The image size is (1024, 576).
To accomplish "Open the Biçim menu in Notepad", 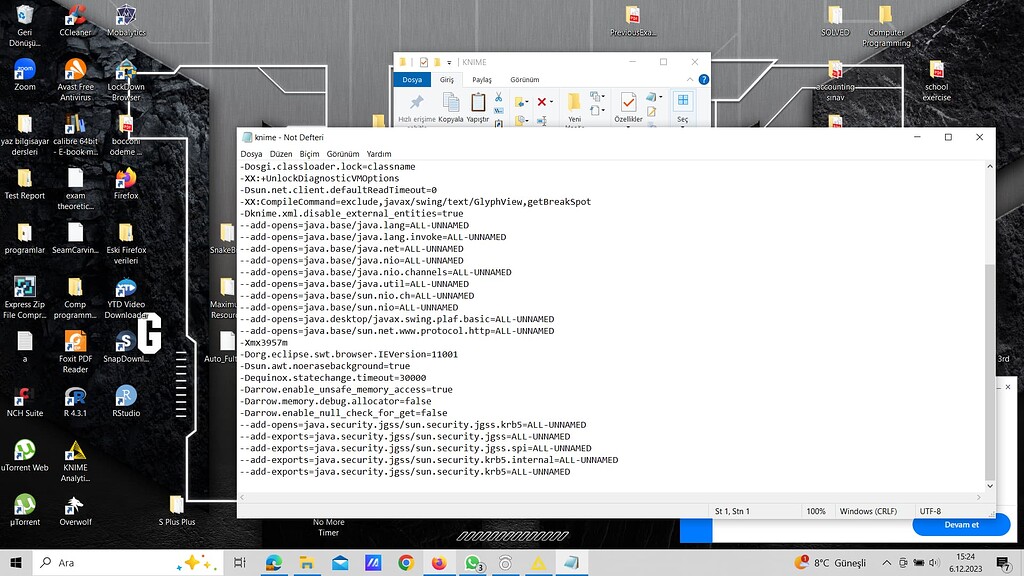I will point(309,154).
